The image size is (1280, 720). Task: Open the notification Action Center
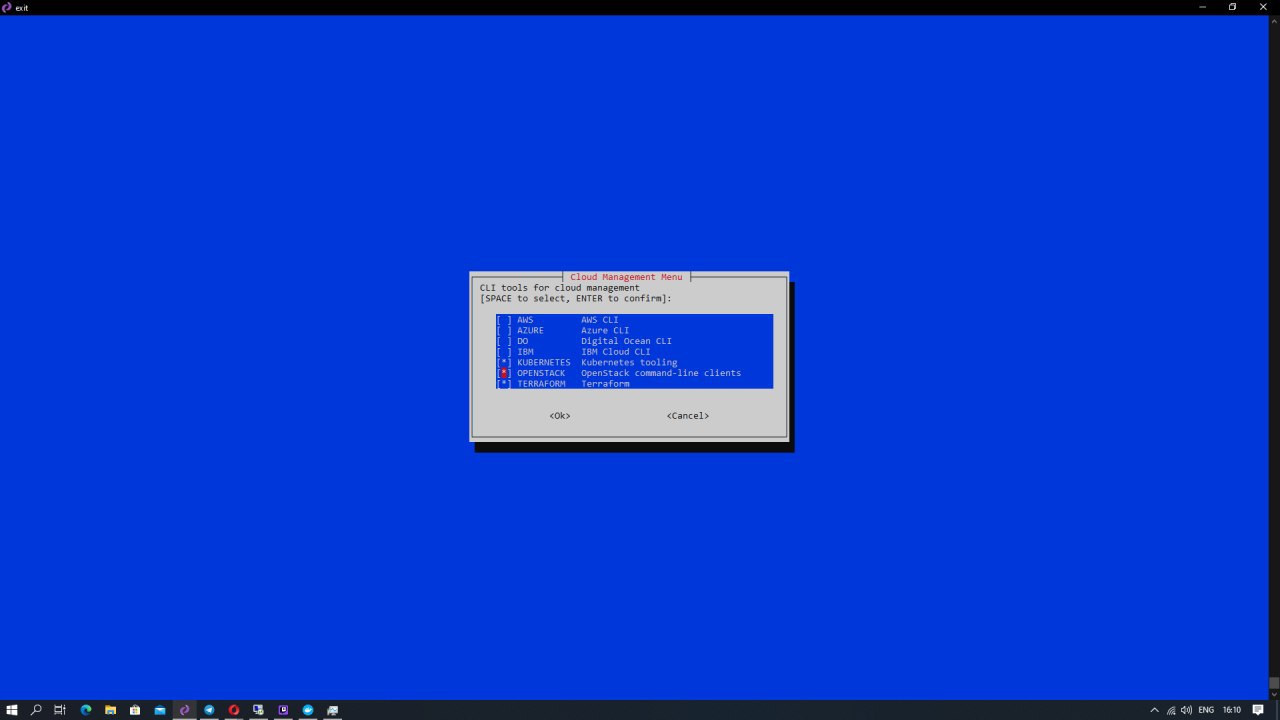tap(1258, 710)
